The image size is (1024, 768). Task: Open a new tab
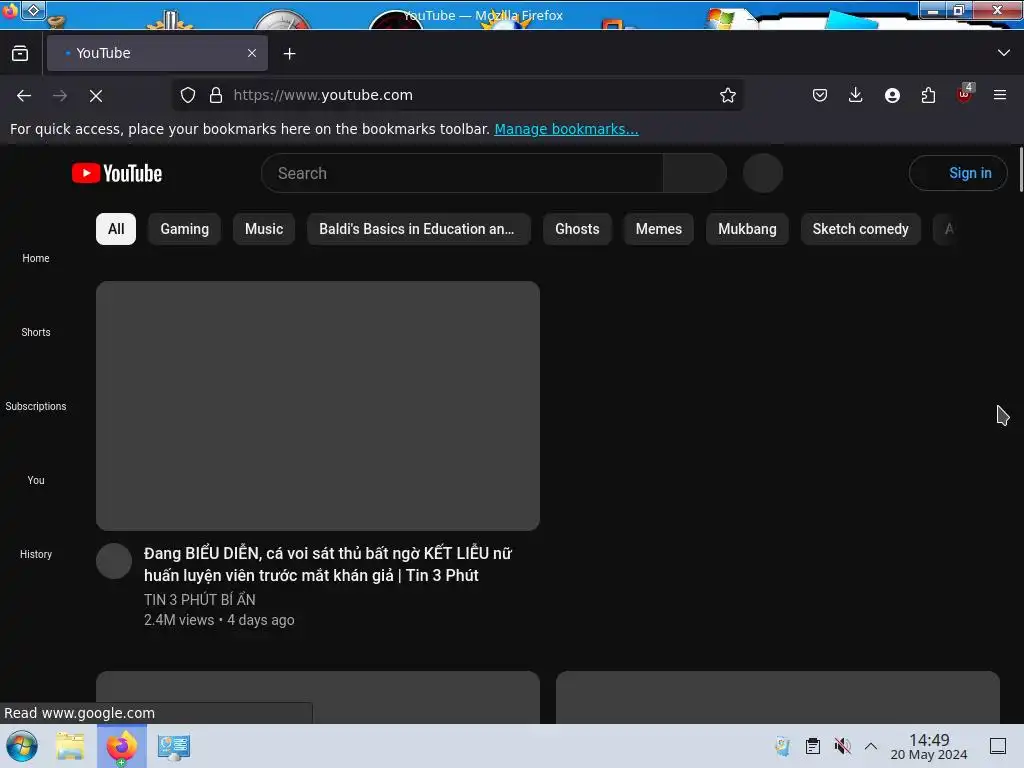tap(289, 54)
